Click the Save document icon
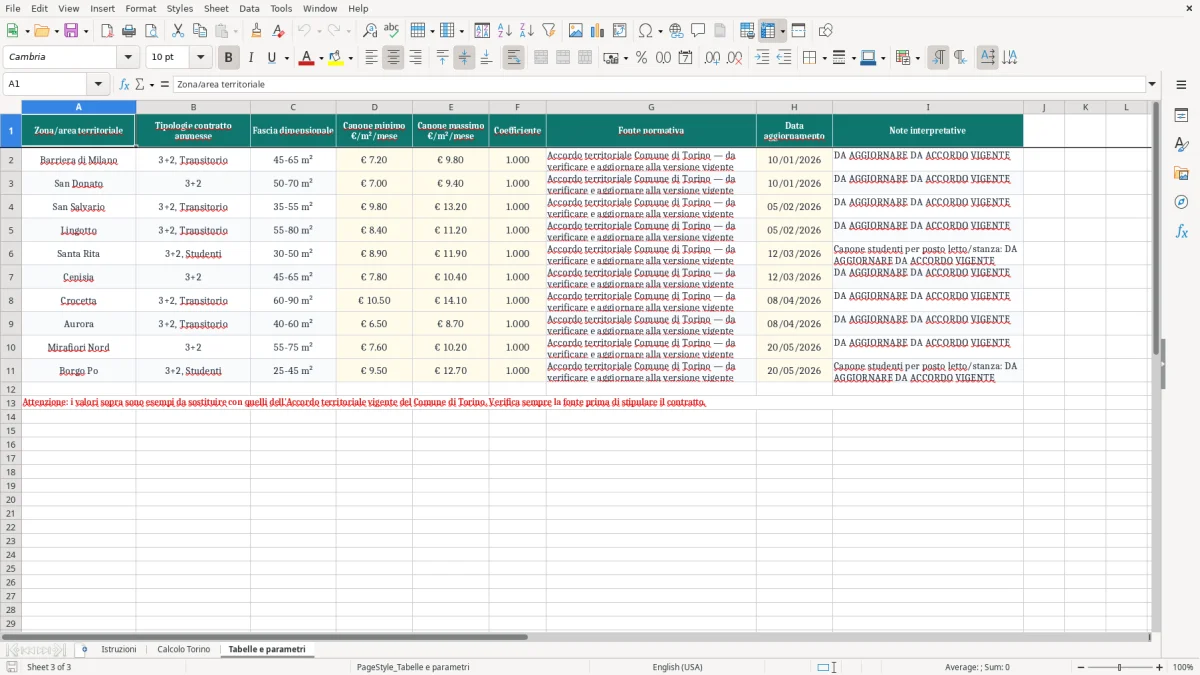The width and height of the screenshot is (1200, 675). (x=71, y=31)
